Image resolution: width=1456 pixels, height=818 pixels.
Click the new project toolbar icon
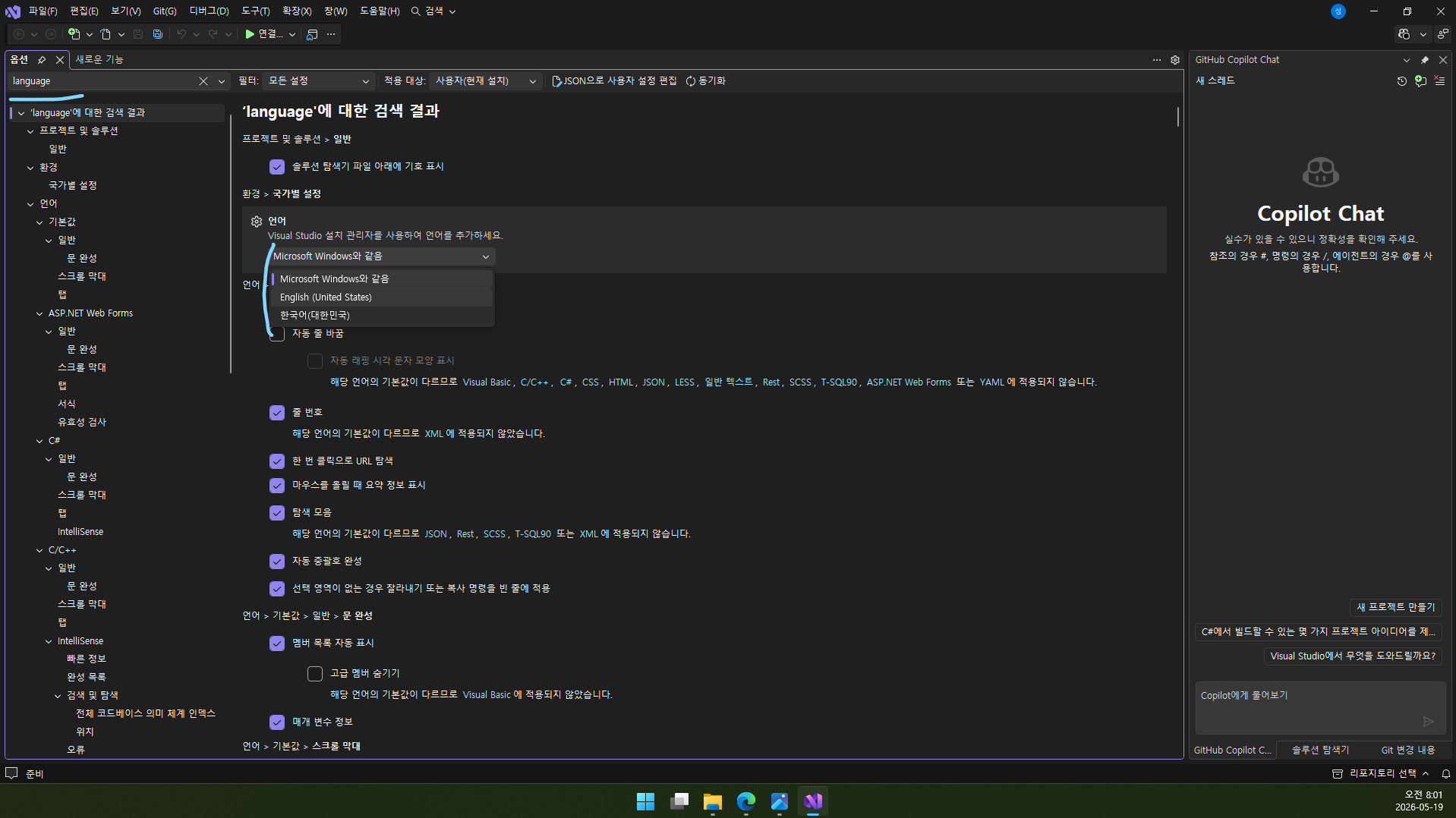tap(74, 34)
